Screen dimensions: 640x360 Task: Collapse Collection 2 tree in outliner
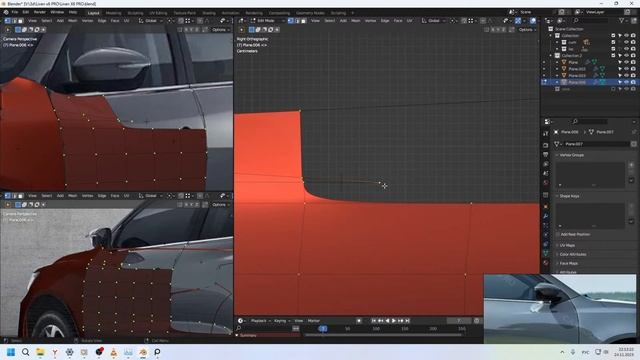[x=551, y=56]
